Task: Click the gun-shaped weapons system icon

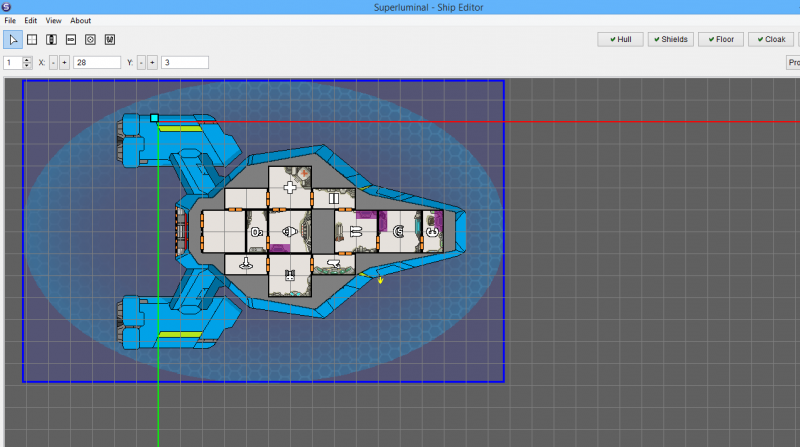Action: 334,264
